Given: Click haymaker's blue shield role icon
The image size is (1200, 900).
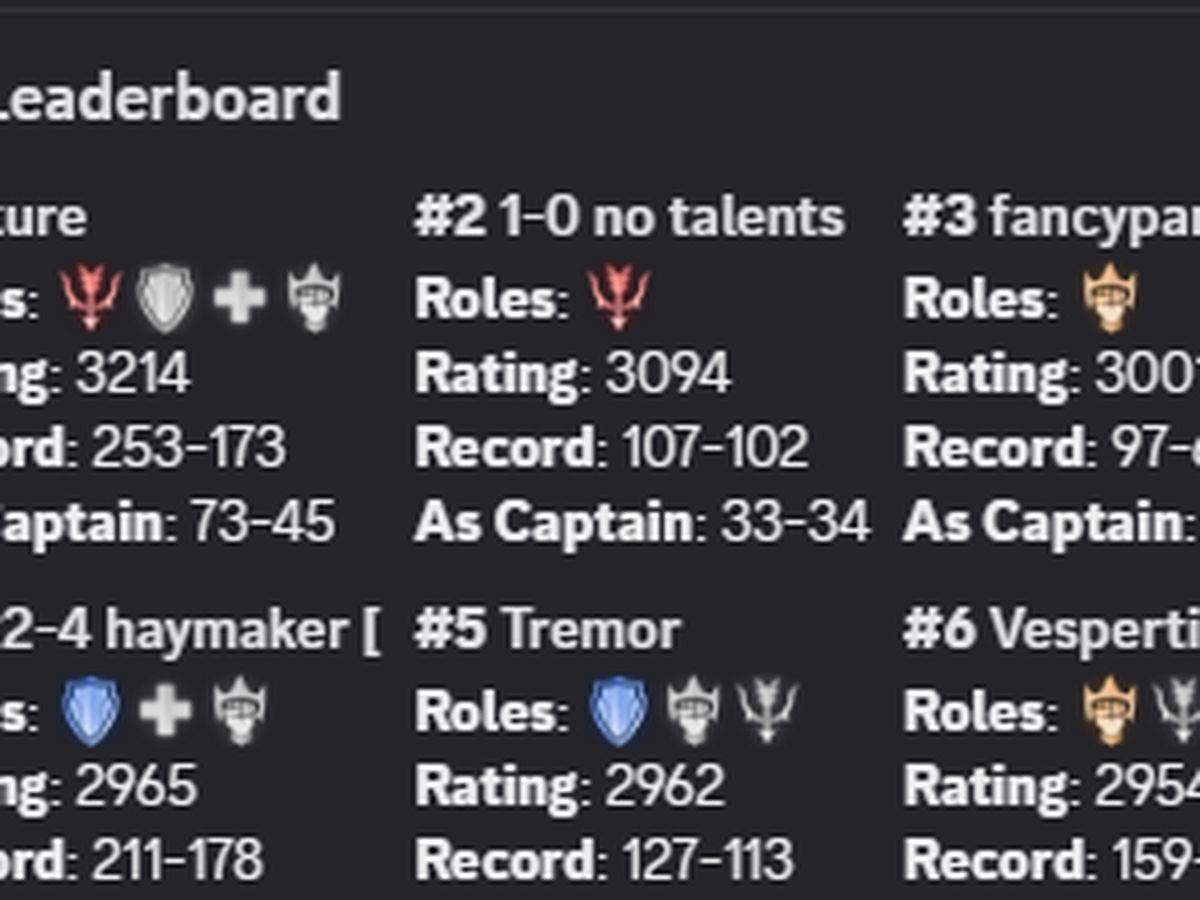Looking at the screenshot, I should click(x=91, y=711).
